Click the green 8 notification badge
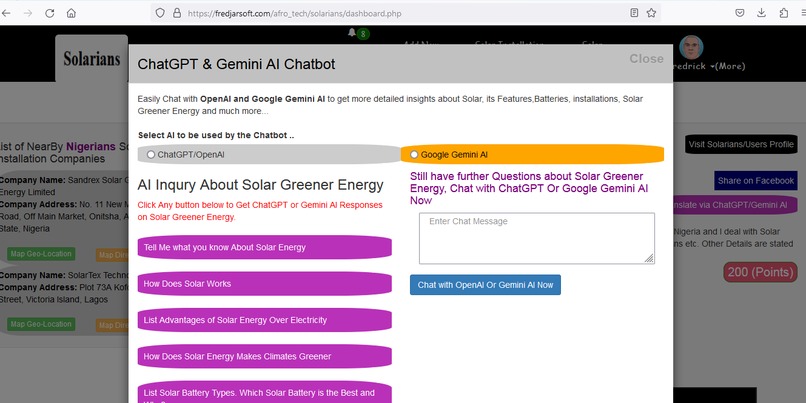 coord(363,34)
